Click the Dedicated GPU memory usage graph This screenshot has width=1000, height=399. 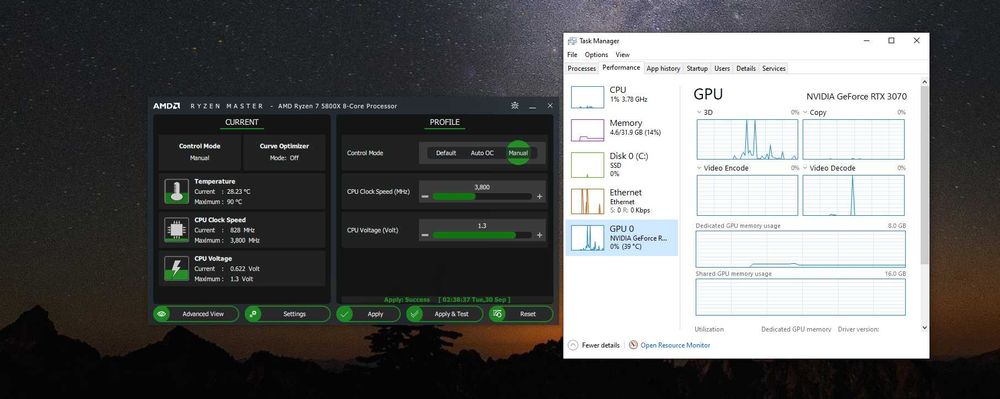click(800, 249)
